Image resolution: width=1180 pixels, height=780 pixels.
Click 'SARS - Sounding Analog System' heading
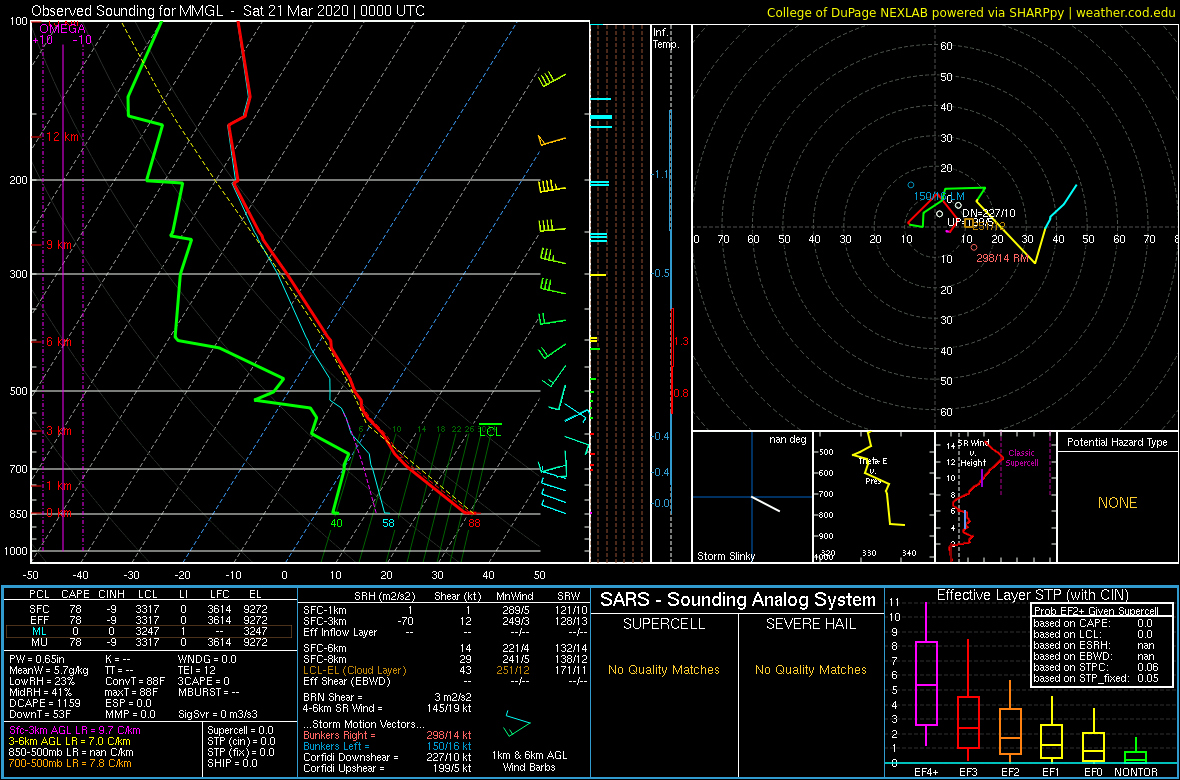coord(738,600)
